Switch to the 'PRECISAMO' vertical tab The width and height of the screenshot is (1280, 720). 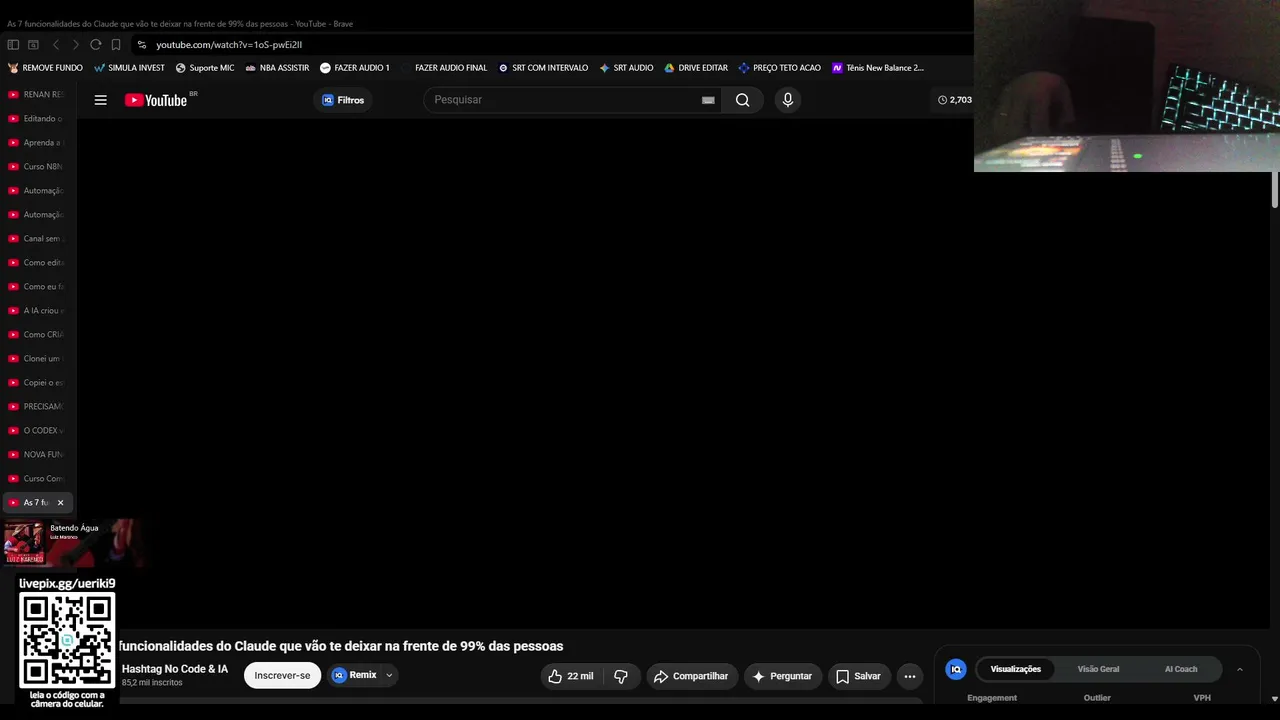point(36,407)
